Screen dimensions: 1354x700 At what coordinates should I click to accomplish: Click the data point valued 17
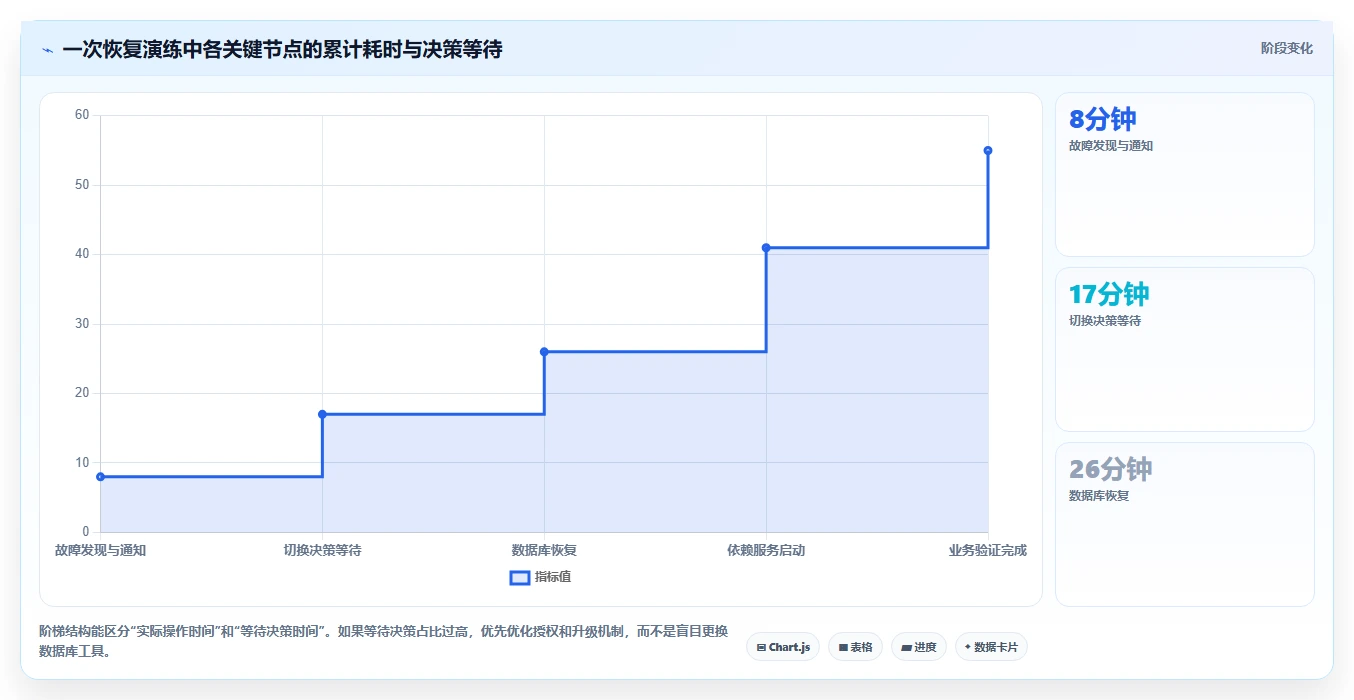pos(322,414)
